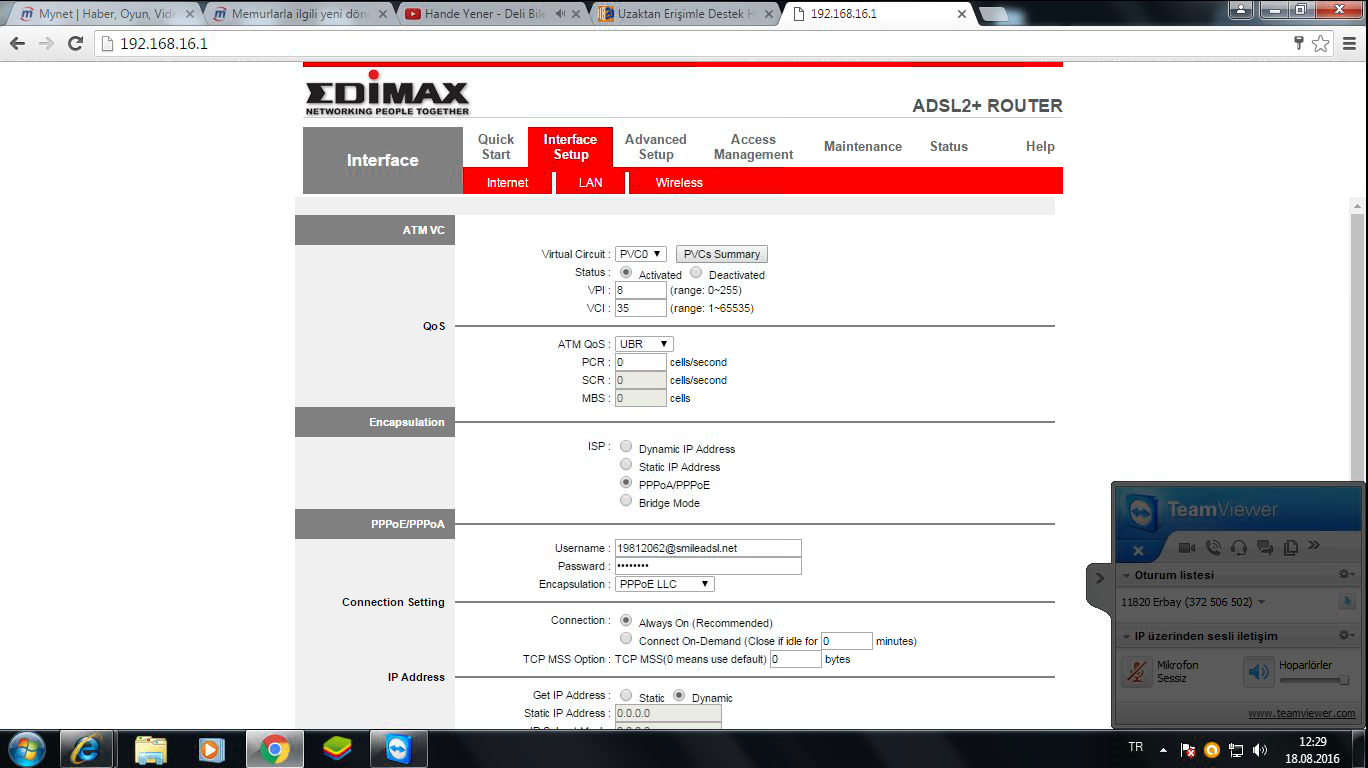Open the Advanced Setup tab
Screen dimensions: 1368x768
click(656, 147)
